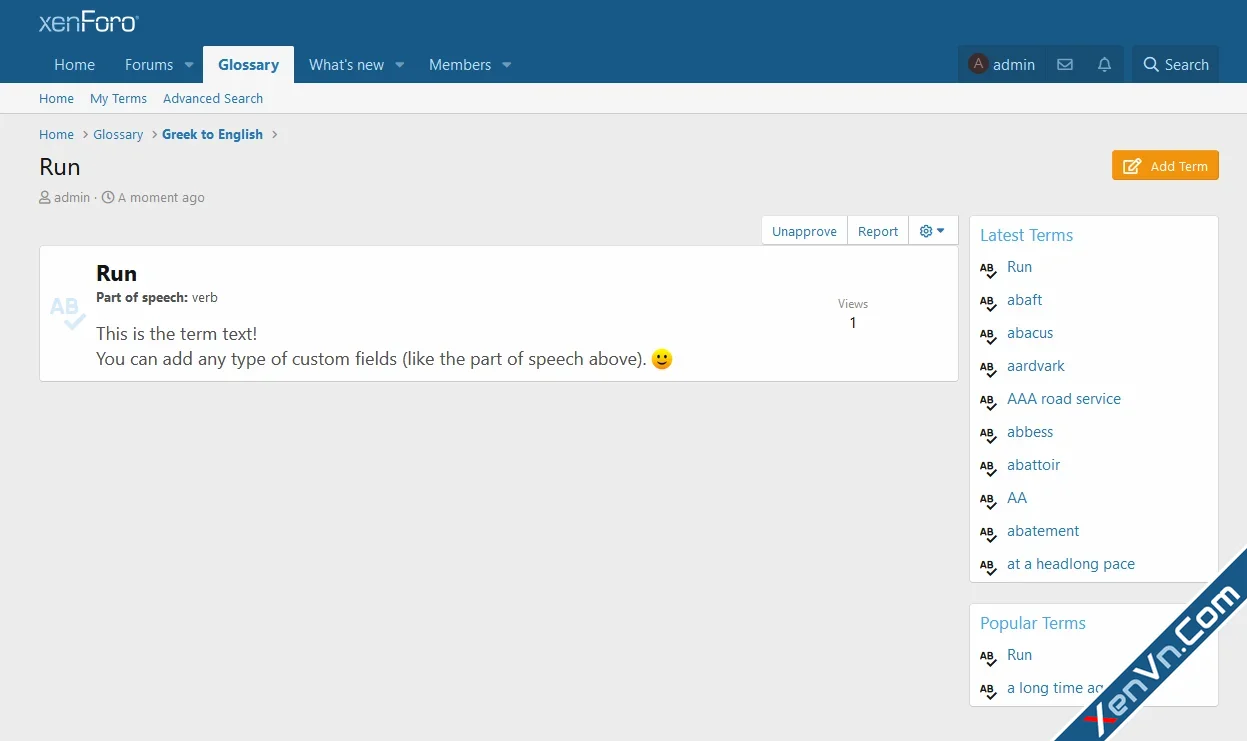Open the gear tools dropdown menu
The height and width of the screenshot is (741, 1247).
coord(932,231)
